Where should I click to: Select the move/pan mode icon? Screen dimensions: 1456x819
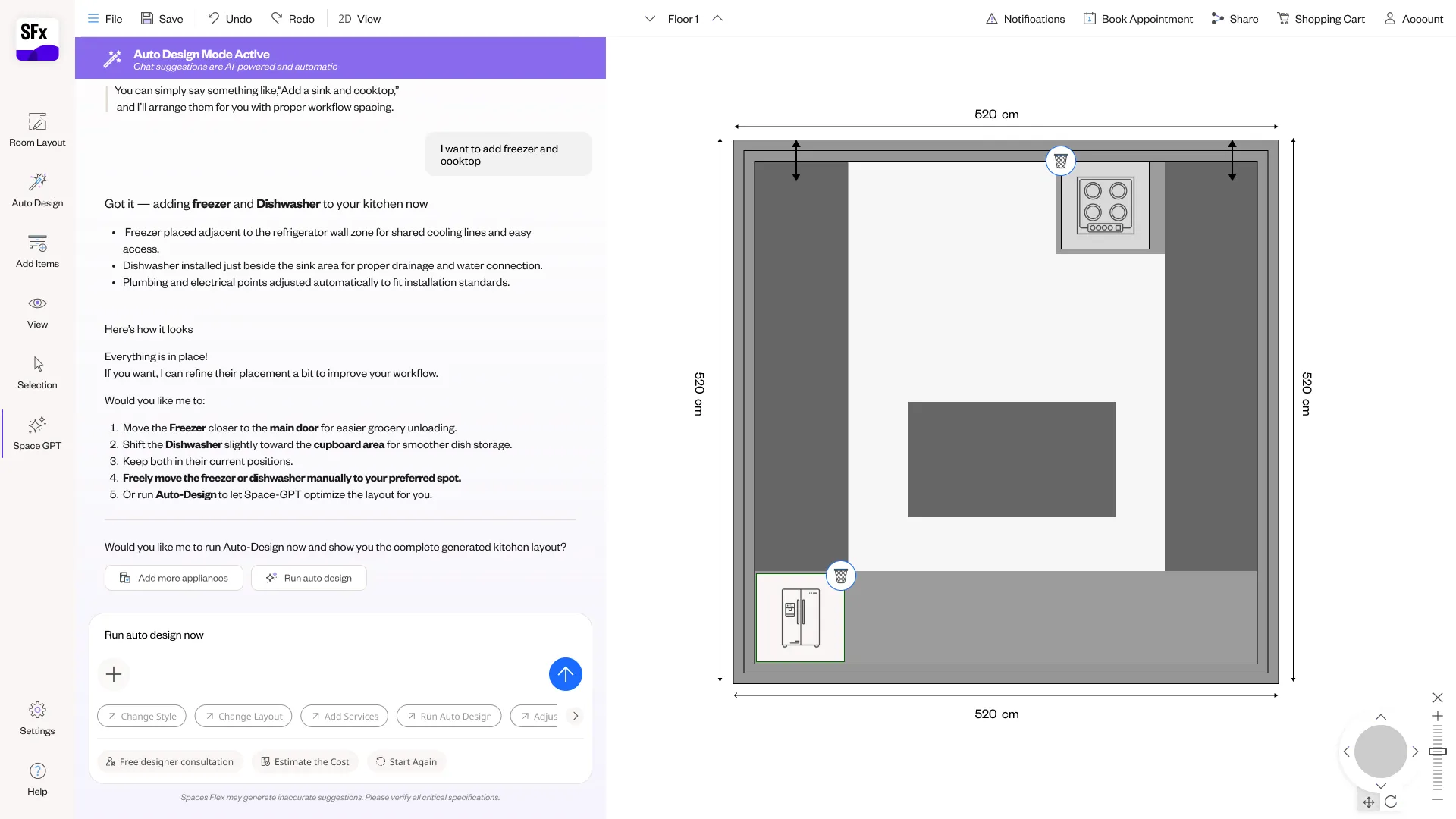1369,802
